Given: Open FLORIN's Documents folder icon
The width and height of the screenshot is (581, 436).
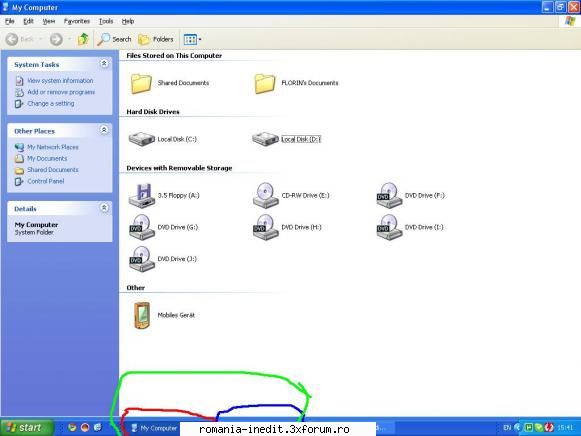Looking at the screenshot, I should [x=265, y=83].
